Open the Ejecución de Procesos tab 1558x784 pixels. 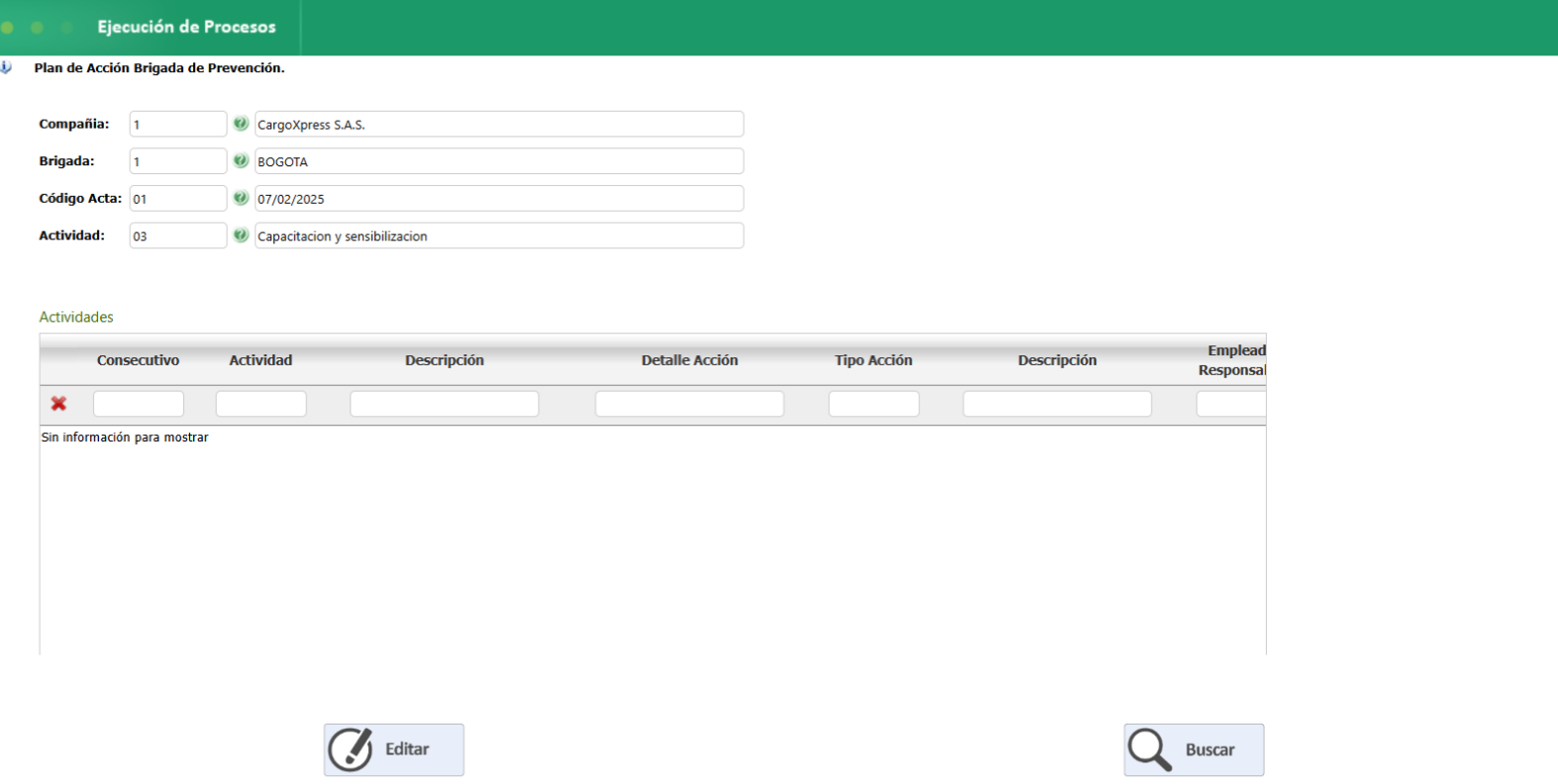click(x=186, y=27)
